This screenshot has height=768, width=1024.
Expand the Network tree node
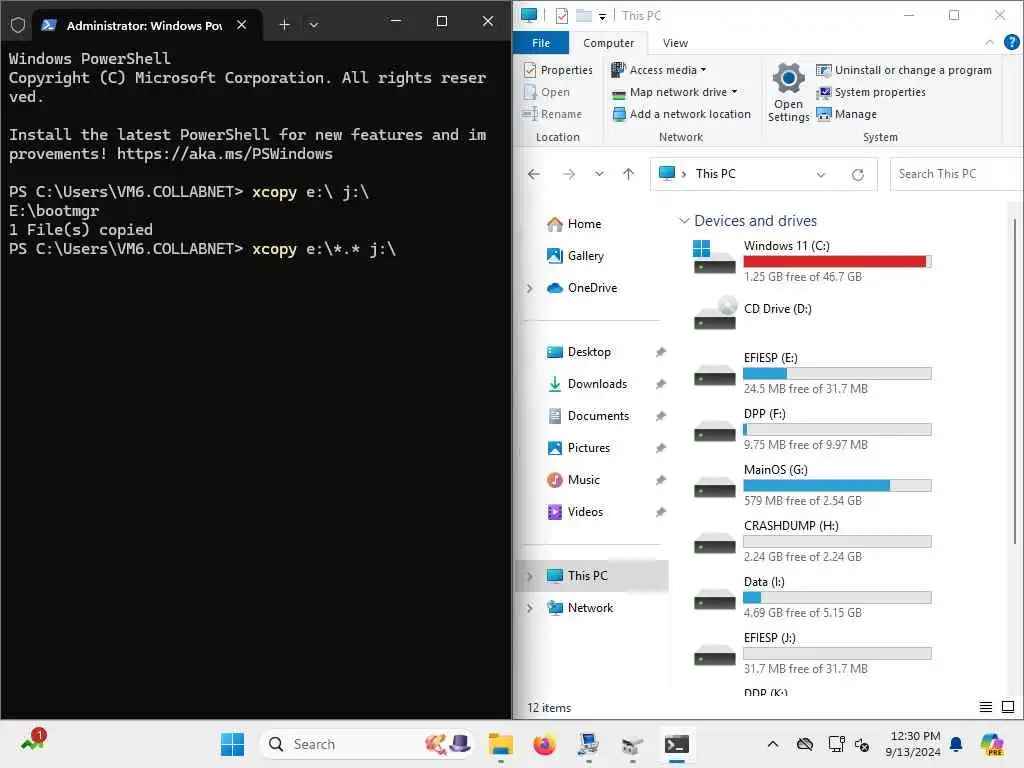pyautogui.click(x=530, y=608)
